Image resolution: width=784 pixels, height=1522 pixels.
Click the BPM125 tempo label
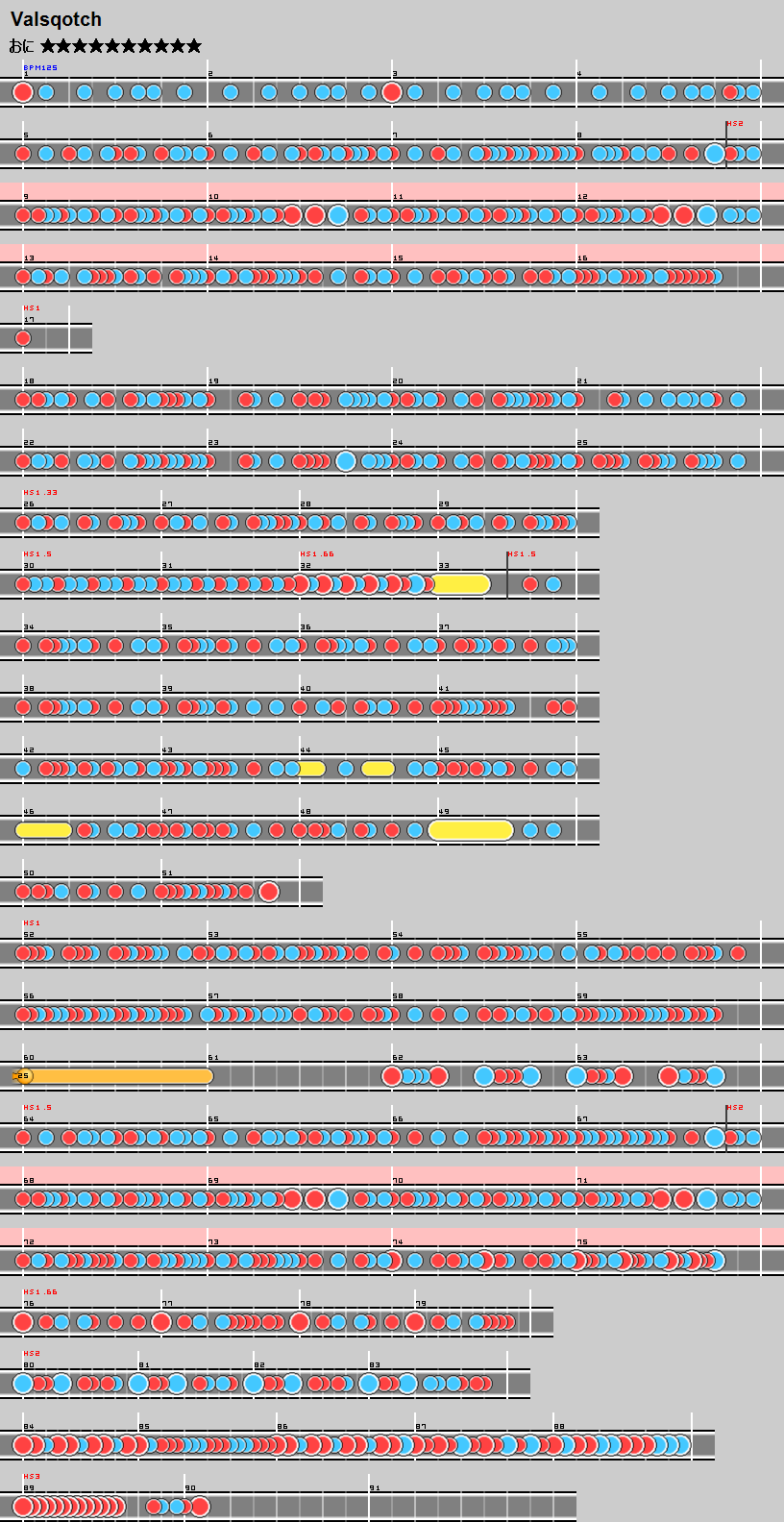40,68
